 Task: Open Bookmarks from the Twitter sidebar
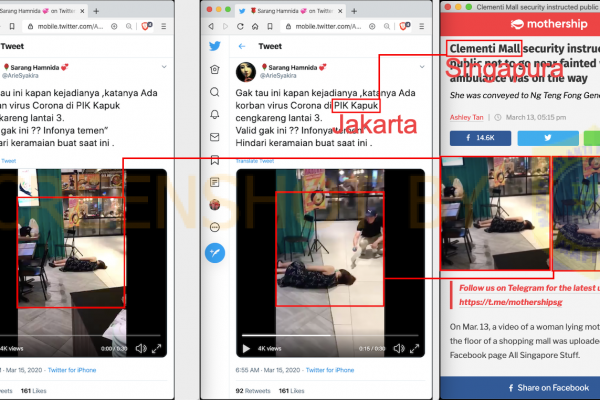[215, 160]
